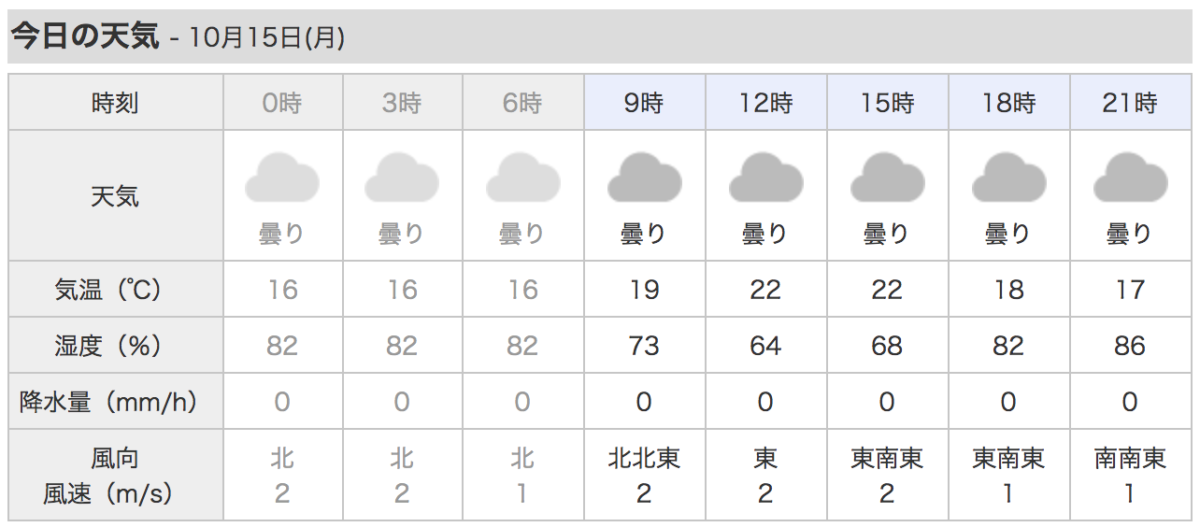Click the cloudy icon for 6時
Image resolution: width=1200 pixels, height=527 pixels.
523,178
